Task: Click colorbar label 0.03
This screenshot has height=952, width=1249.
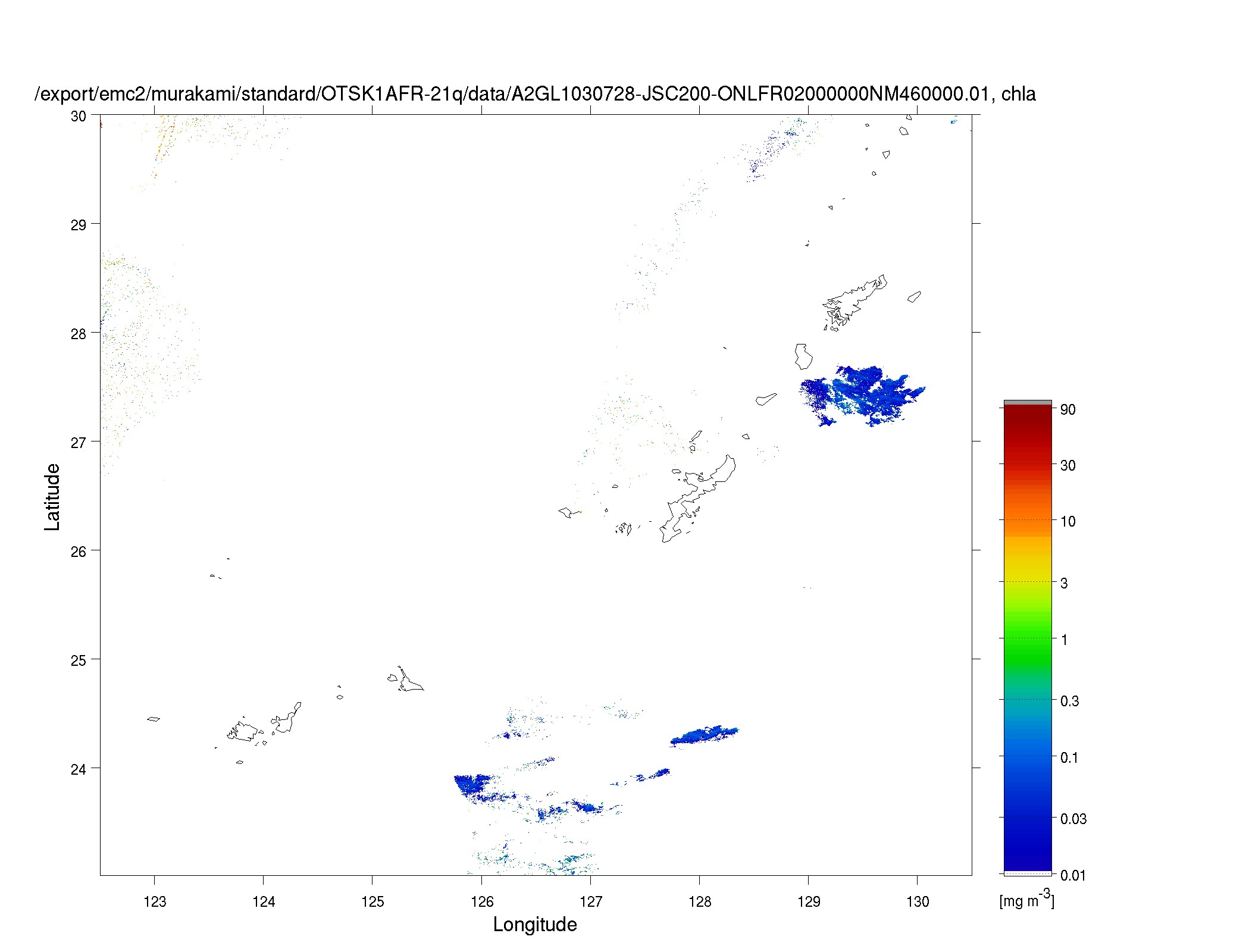Action: tap(1073, 819)
